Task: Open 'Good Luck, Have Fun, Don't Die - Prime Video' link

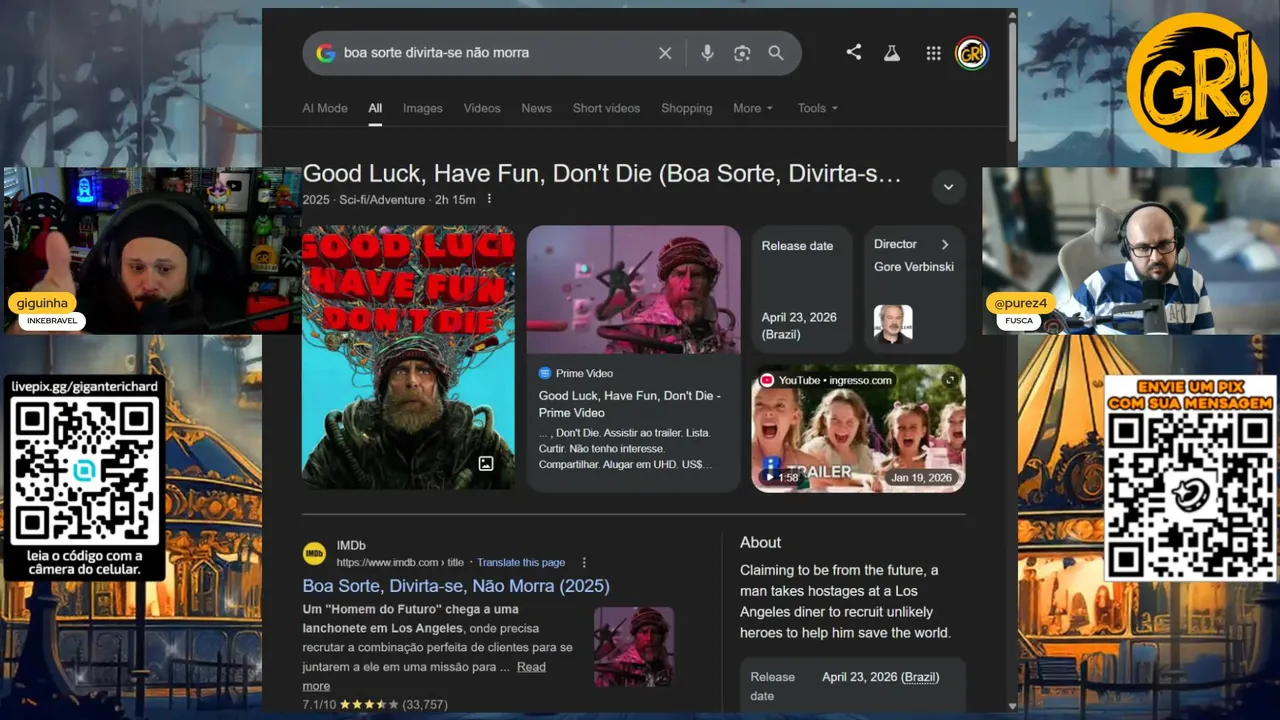Action: coord(630,404)
